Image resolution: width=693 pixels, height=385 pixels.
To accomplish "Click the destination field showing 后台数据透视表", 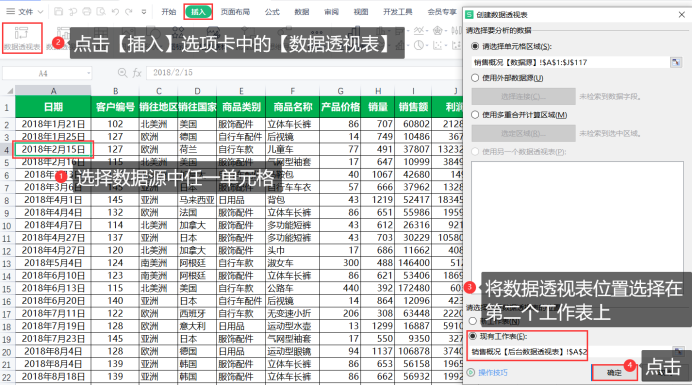I will click(570, 352).
